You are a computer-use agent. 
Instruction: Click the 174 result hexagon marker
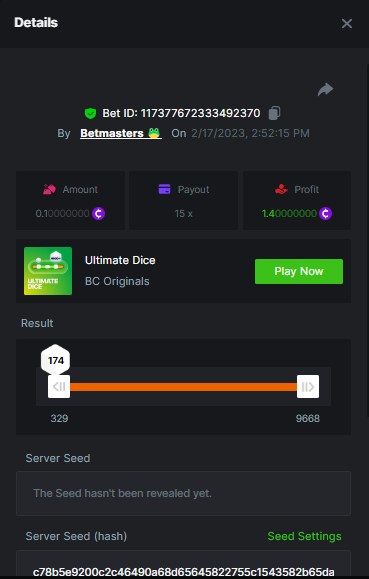(55, 360)
